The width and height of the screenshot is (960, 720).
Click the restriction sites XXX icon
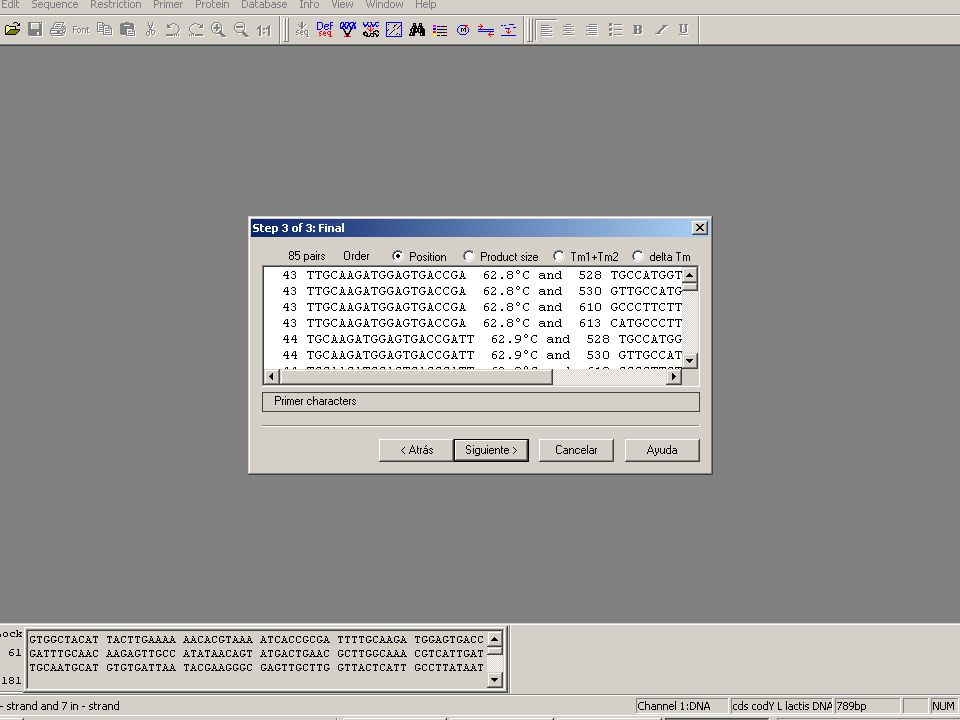pos(348,29)
